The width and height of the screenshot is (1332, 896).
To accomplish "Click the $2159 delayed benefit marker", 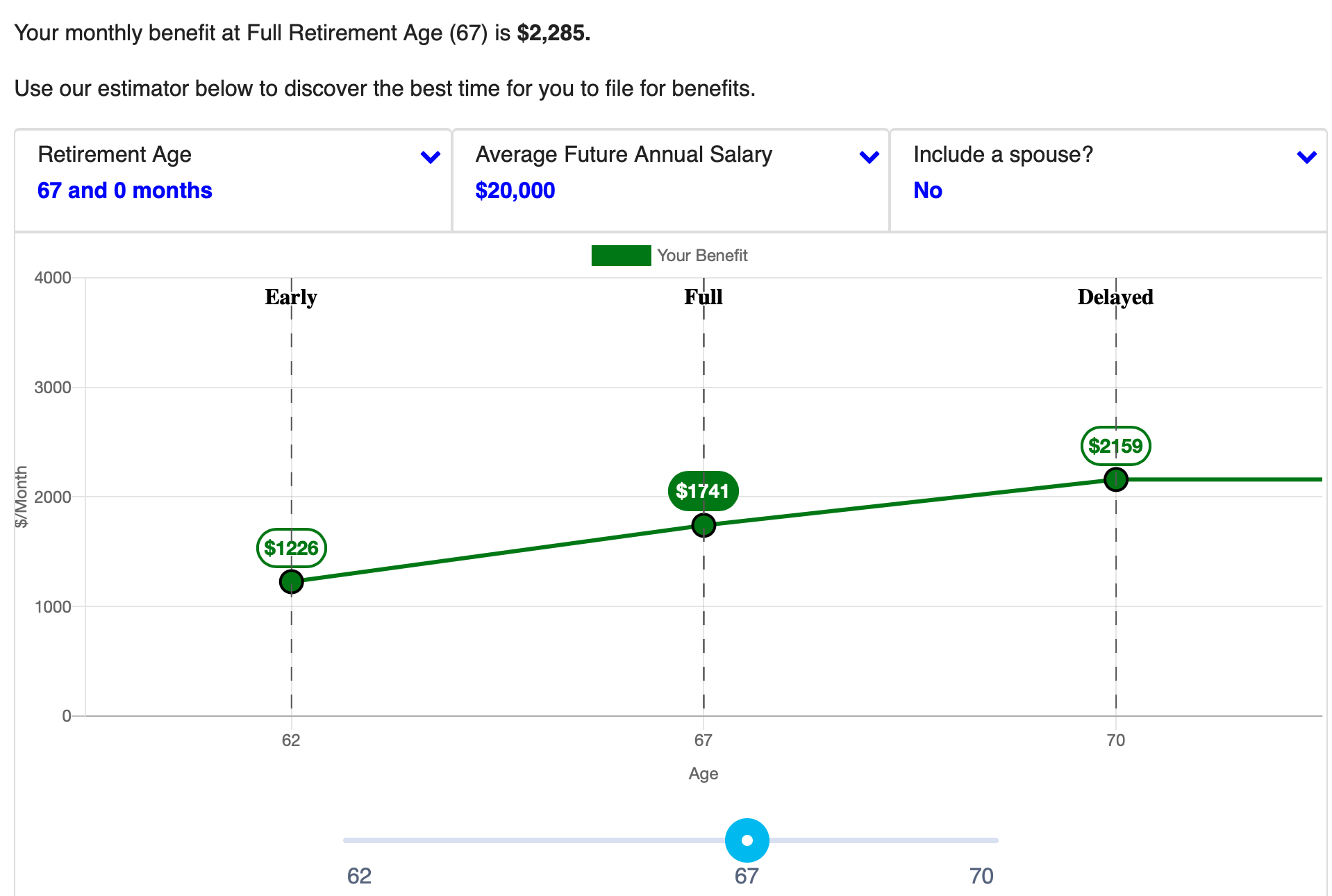I will [x=1116, y=447].
